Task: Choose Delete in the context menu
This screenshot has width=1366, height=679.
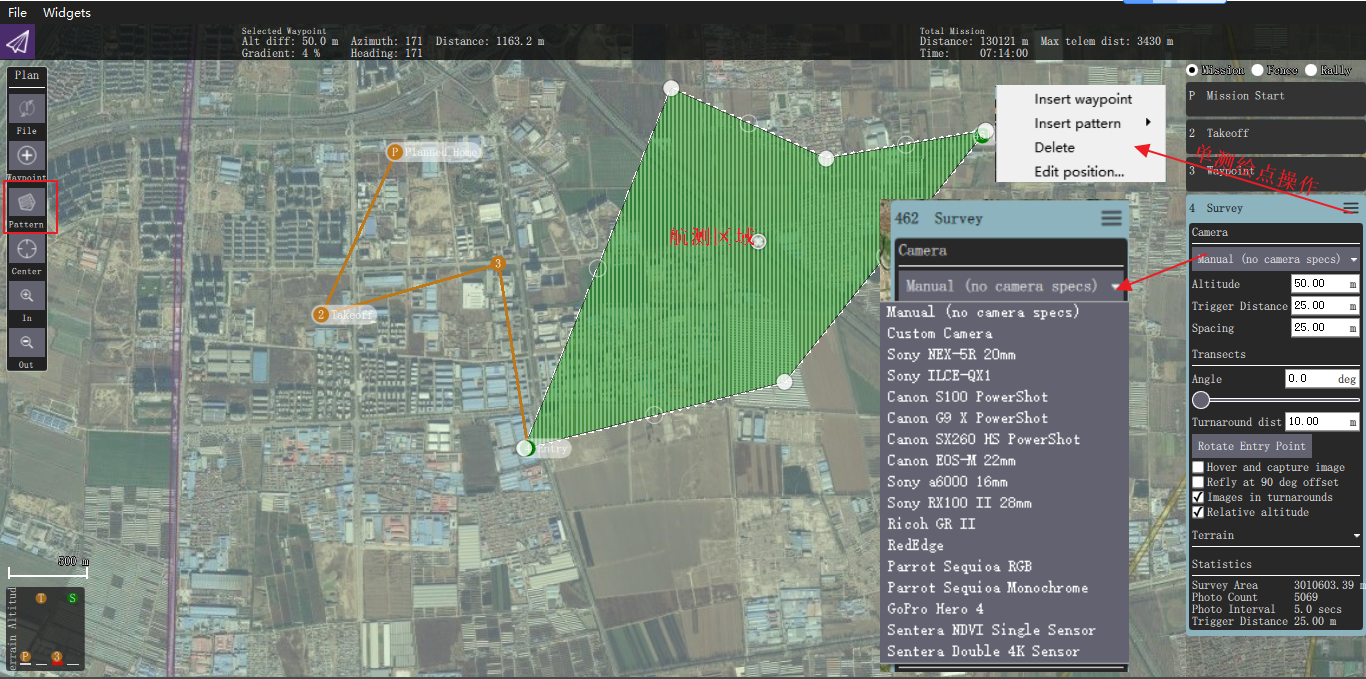Action: click(1054, 147)
